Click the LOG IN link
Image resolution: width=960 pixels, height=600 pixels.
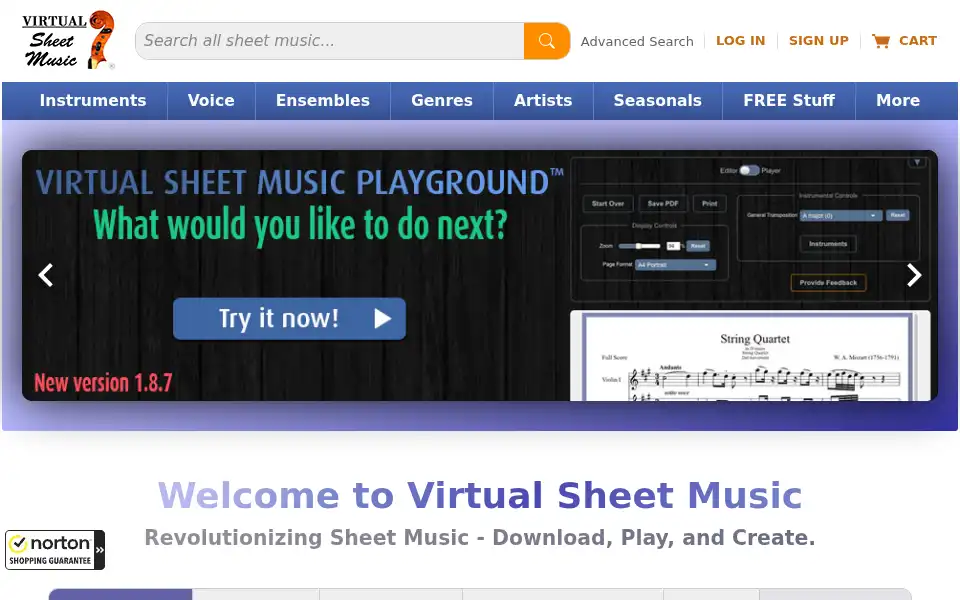click(x=740, y=40)
